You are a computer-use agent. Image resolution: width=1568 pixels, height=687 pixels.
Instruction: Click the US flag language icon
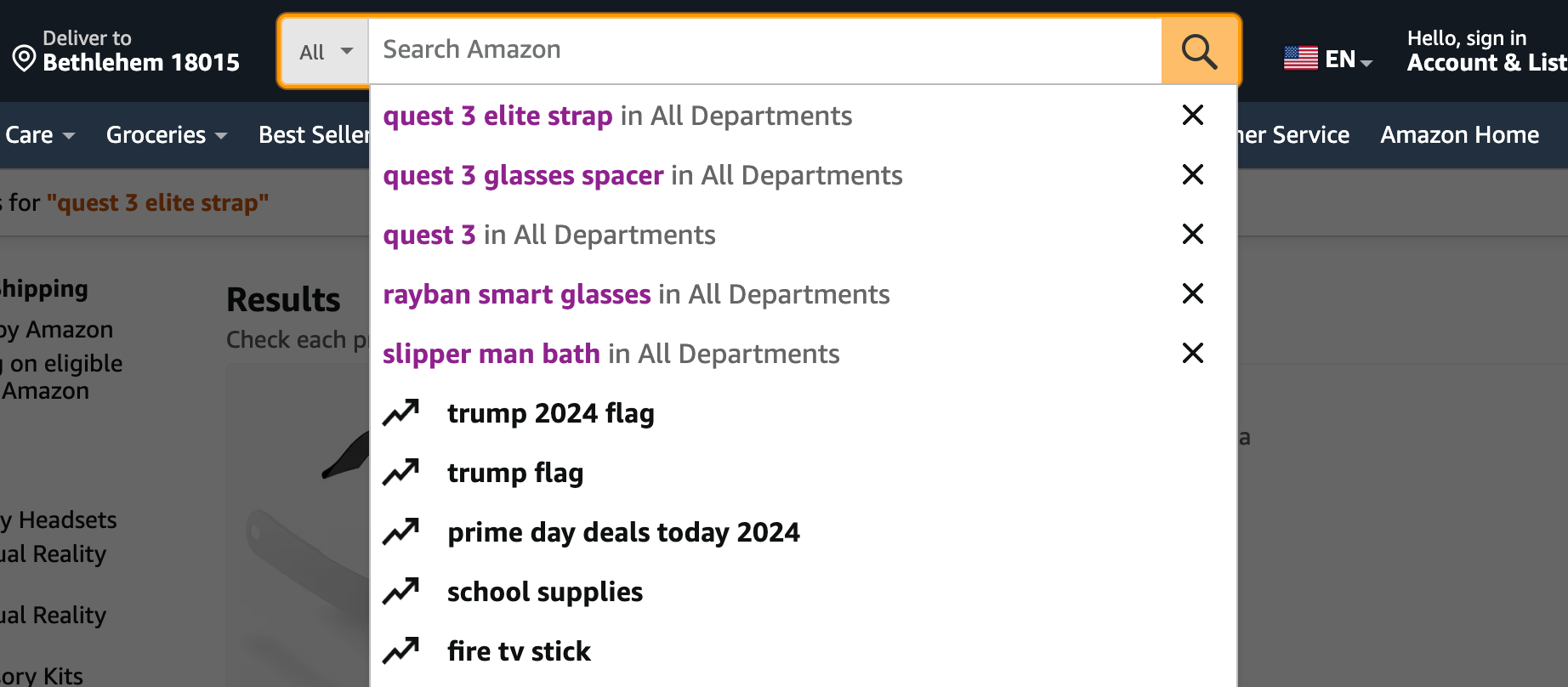point(1301,59)
